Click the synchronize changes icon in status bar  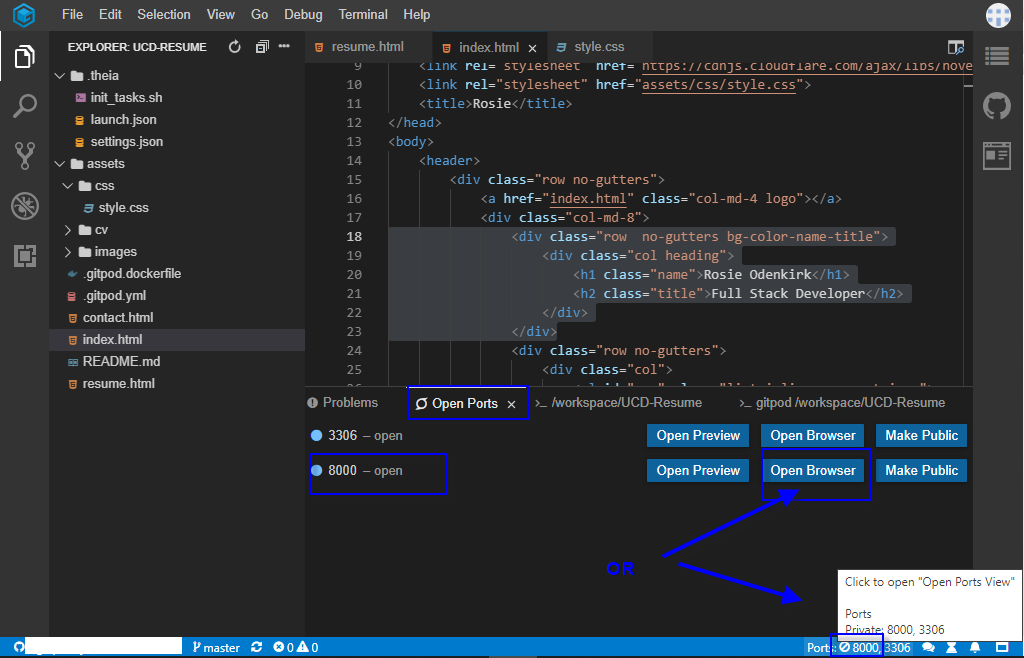(257, 647)
